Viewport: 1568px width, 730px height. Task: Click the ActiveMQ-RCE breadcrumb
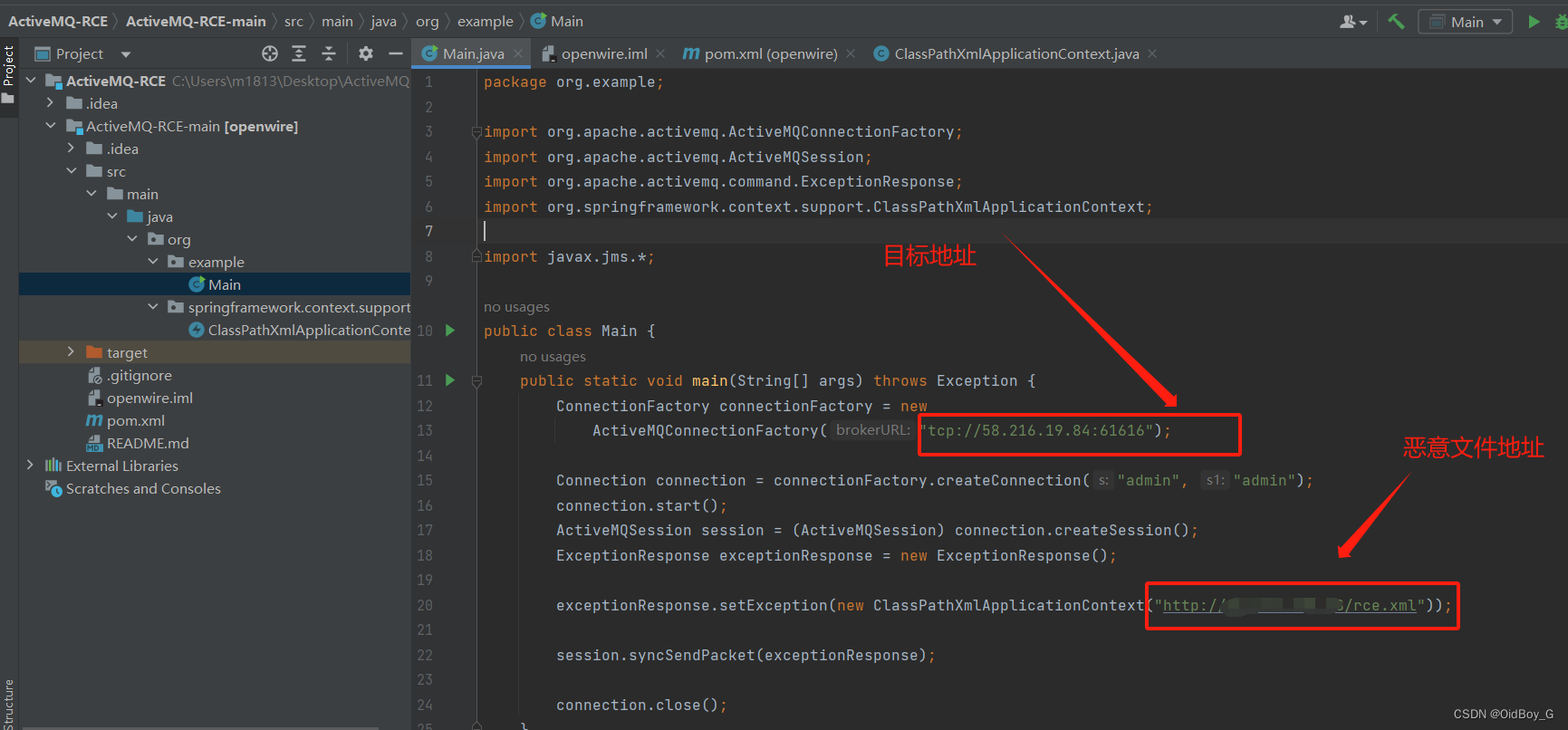coord(57,21)
